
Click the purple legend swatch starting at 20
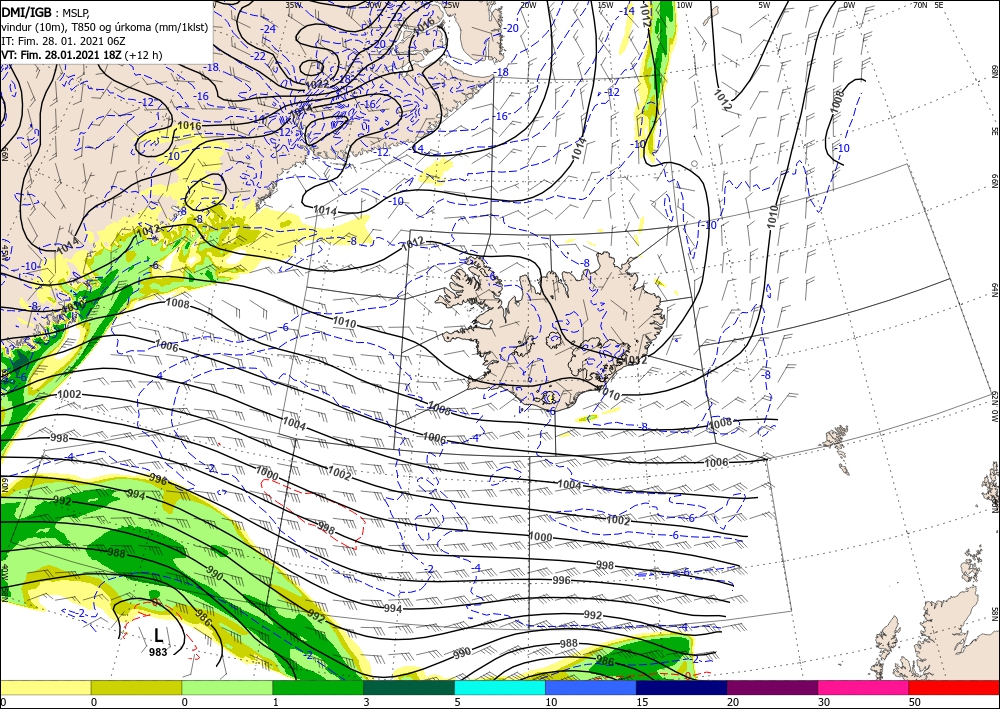[x=772, y=687]
